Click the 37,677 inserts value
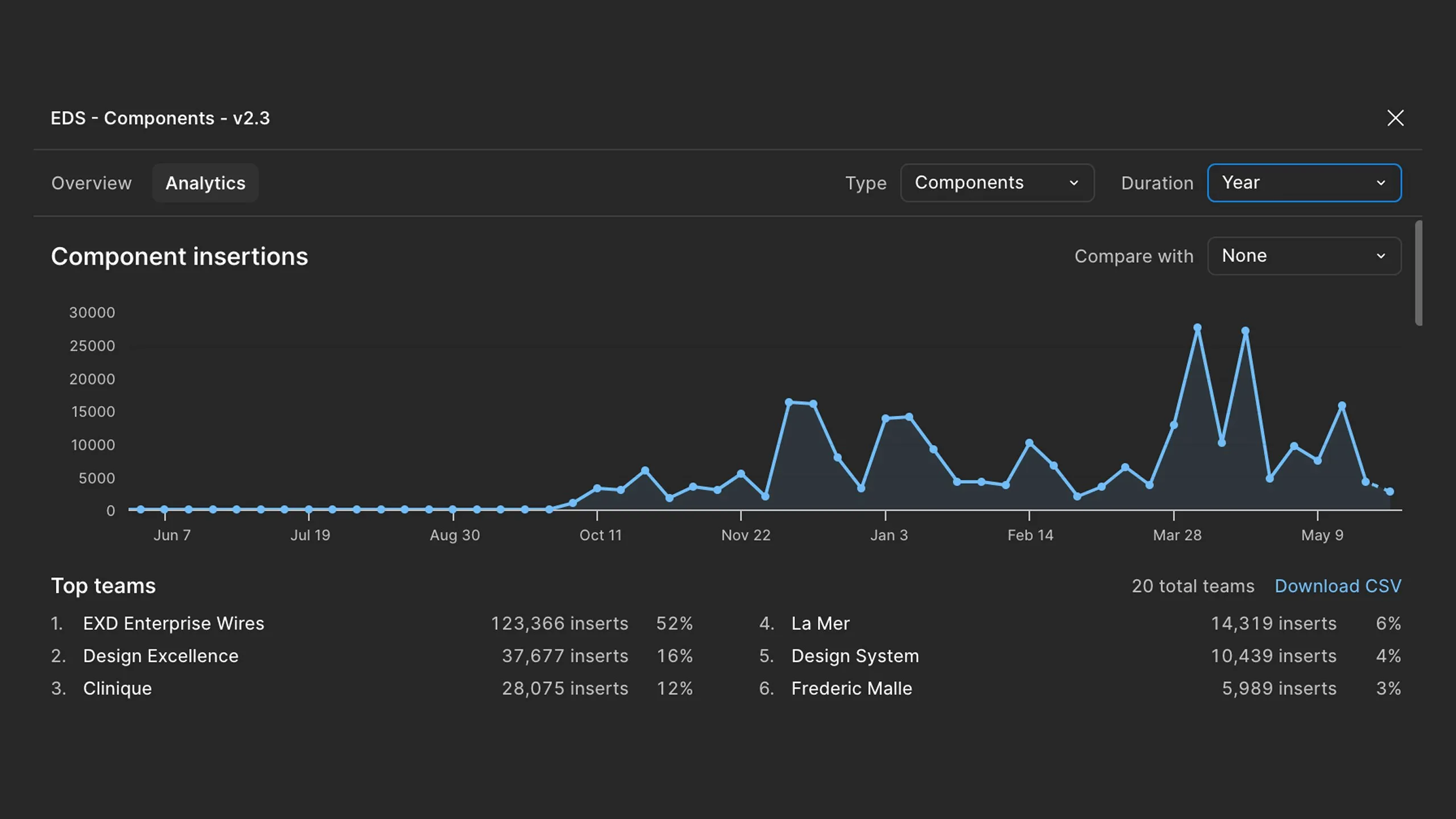The image size is (1456, 819). (x=565, y=656)
